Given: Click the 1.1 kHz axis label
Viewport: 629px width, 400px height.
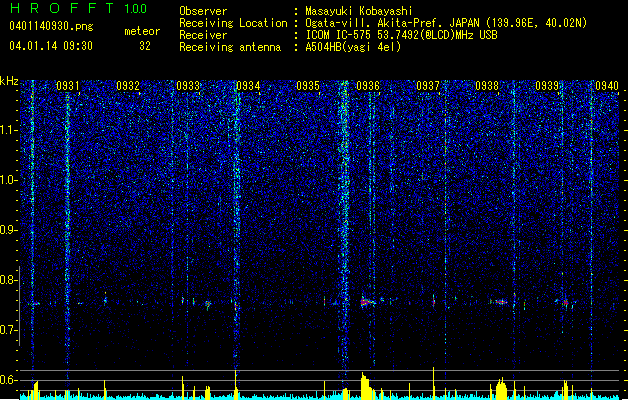Looking at the screenshot, I should 8,130.
